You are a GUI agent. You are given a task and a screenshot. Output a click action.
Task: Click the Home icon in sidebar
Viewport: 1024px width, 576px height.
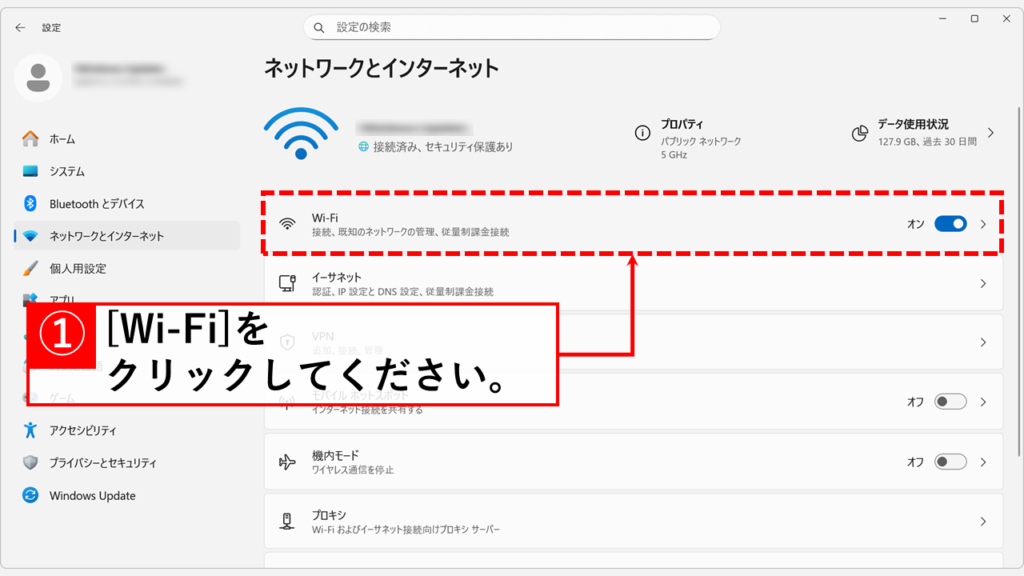click(30, 139)
